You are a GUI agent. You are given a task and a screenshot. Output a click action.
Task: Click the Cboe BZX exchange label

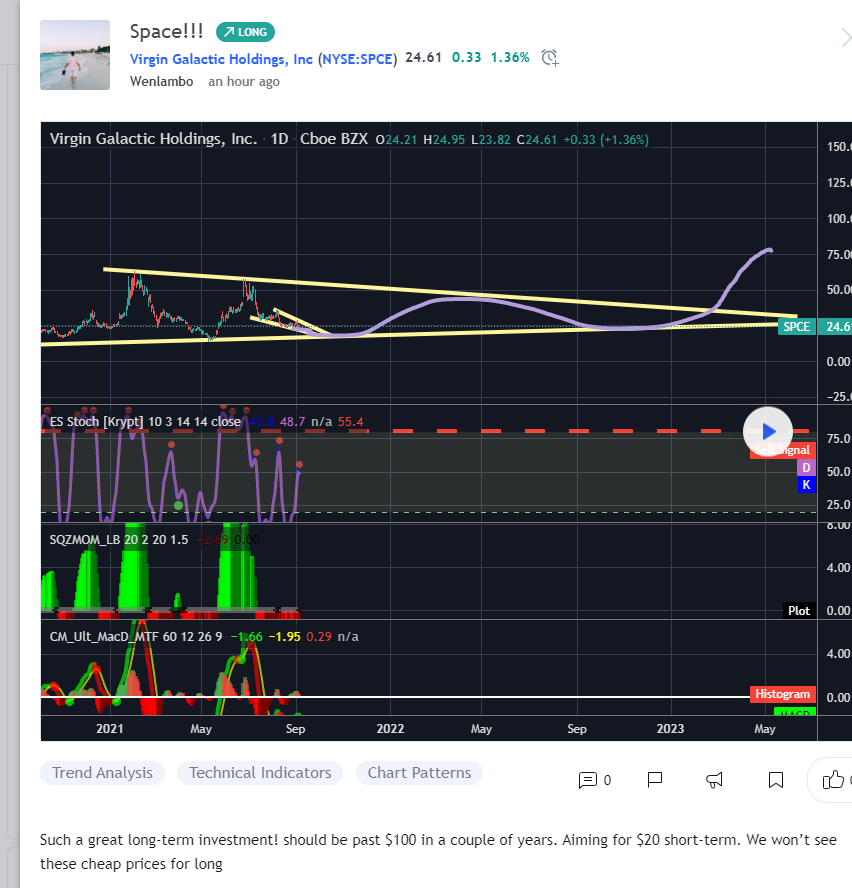click(334, 139)
